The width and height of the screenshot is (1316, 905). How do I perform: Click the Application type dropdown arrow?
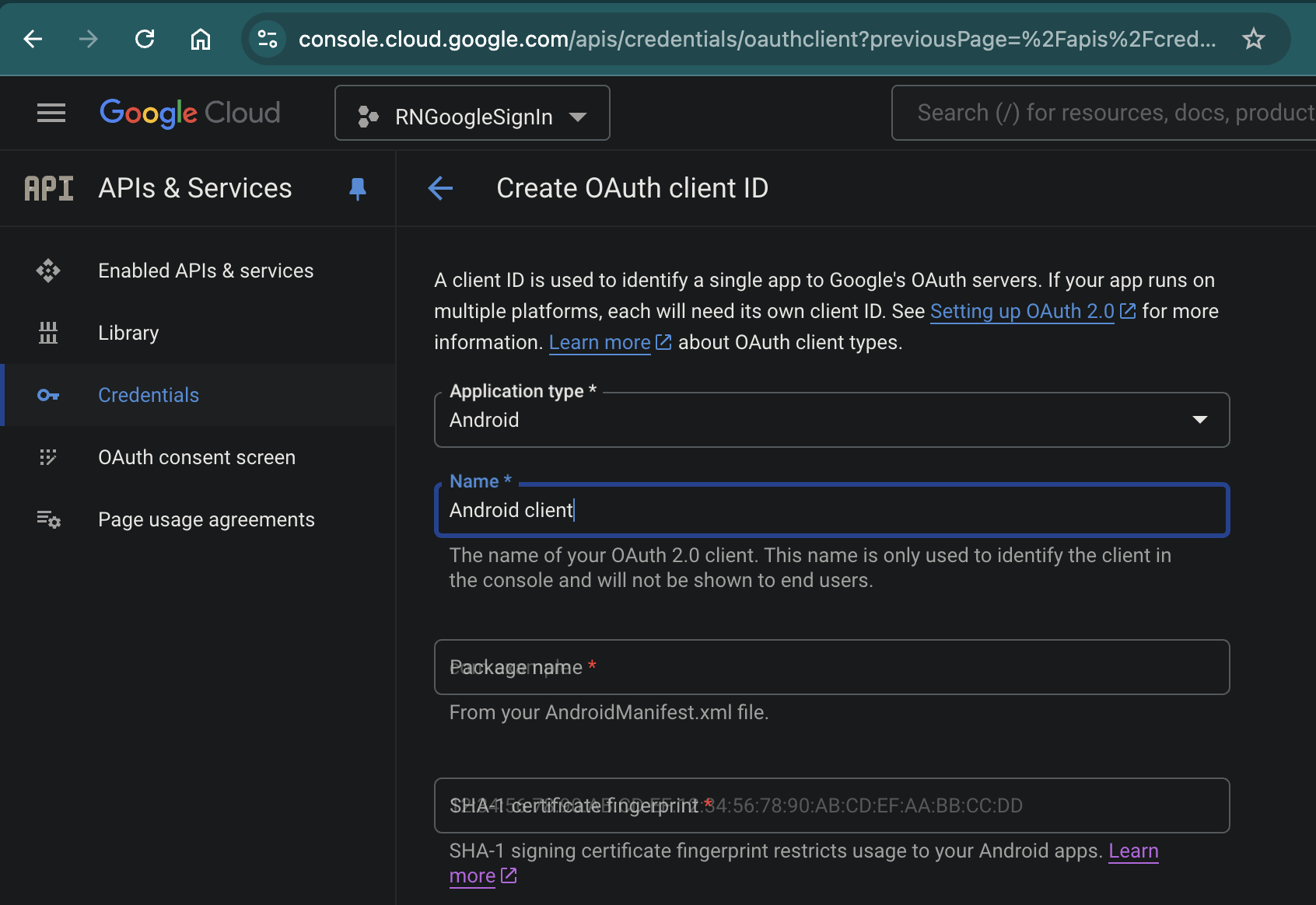[x=1199, y=420]
